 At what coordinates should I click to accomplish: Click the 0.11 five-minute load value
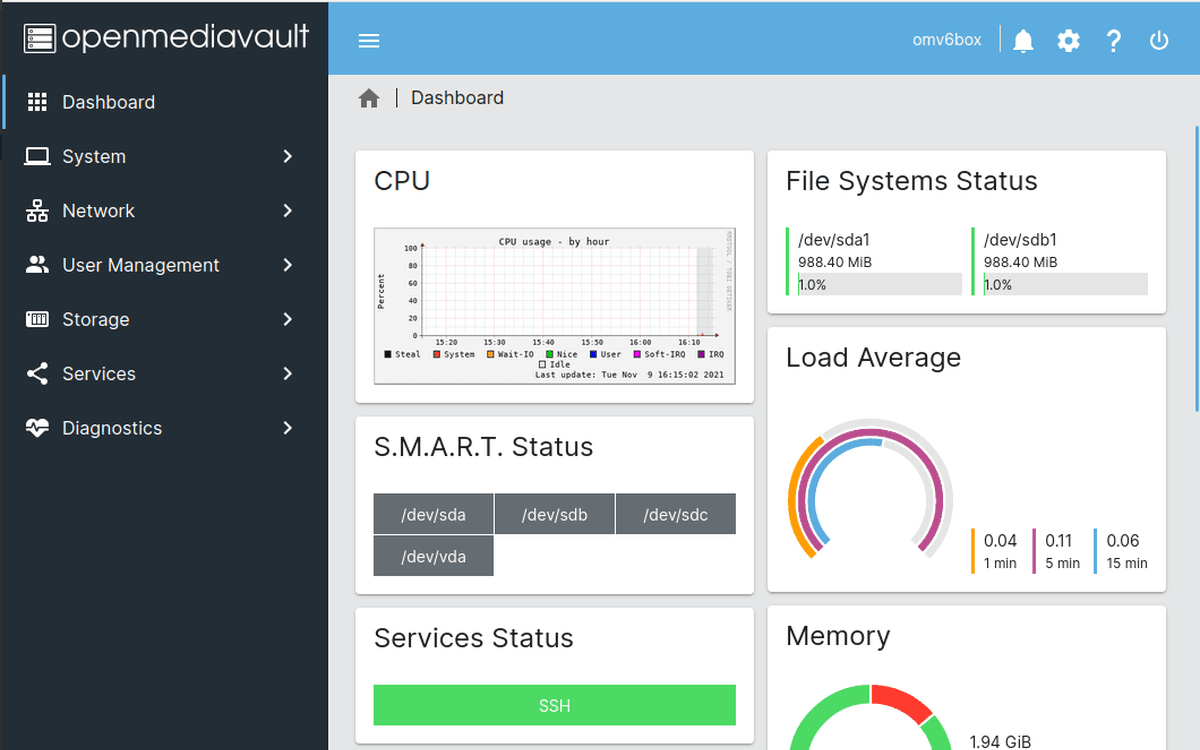coord(1059,541)
